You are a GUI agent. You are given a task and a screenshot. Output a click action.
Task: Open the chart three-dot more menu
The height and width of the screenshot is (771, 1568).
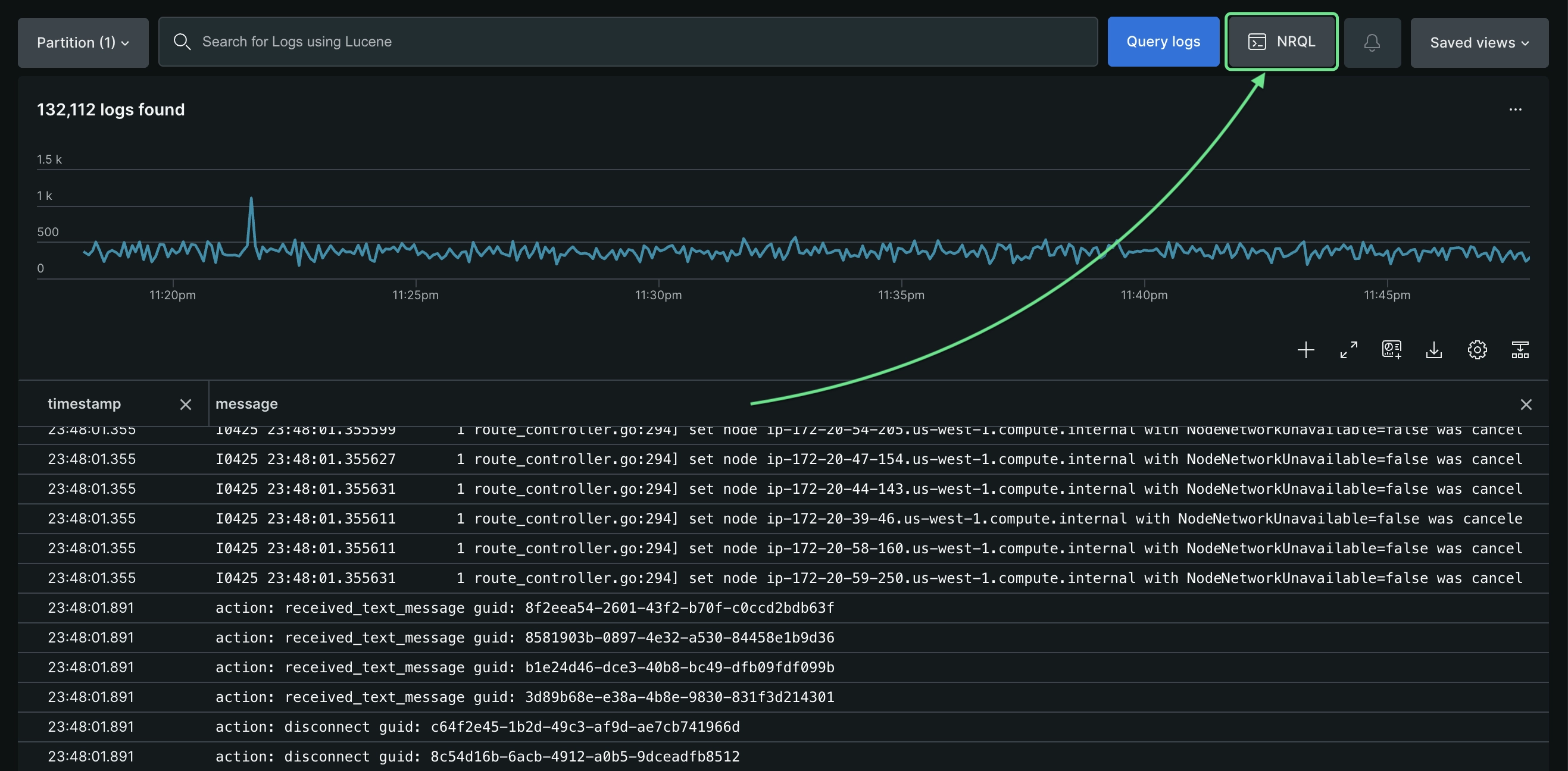tap(1515, 109)
